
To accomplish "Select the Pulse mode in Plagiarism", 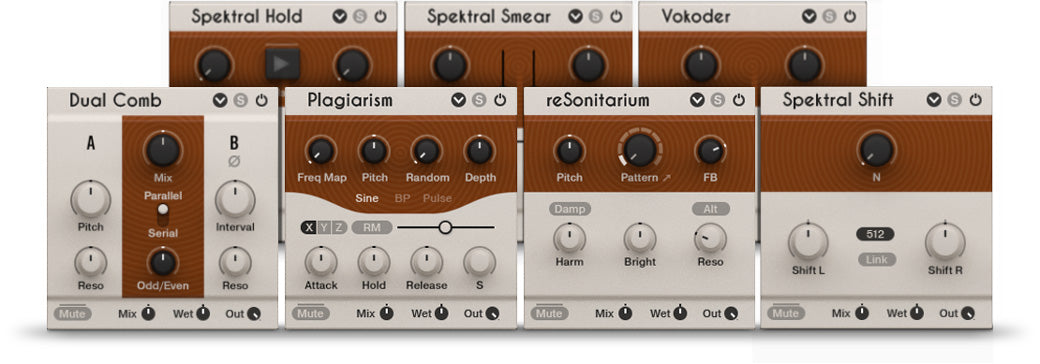I will tap(437, 198).
